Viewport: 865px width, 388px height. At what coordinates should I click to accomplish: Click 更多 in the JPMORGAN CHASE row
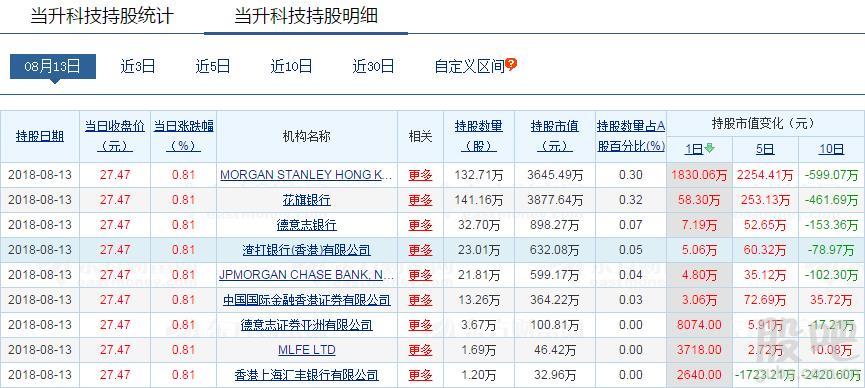[x=420, y=275]
